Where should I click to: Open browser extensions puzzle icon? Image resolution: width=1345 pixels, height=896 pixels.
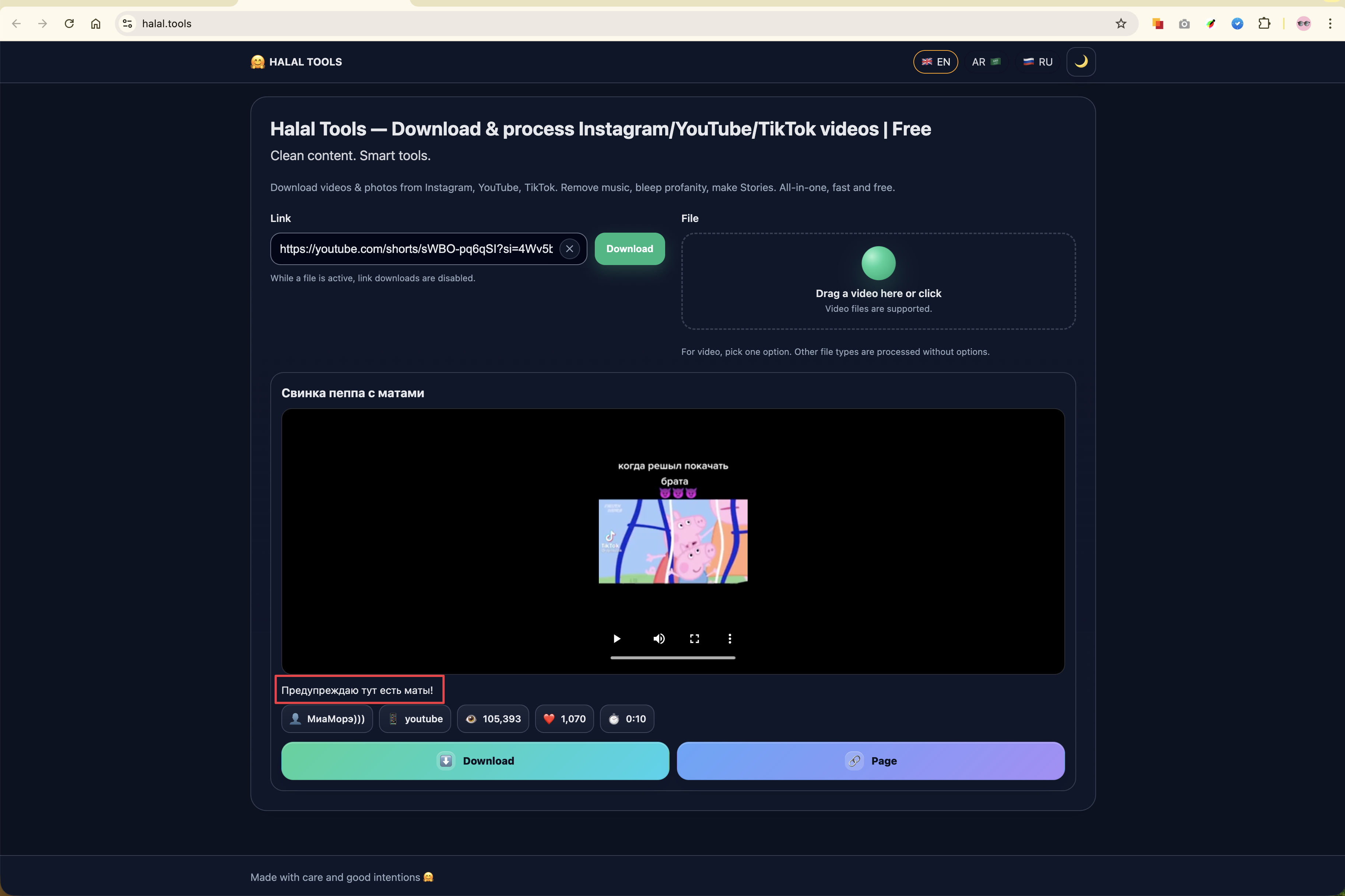pos(1264,24)
